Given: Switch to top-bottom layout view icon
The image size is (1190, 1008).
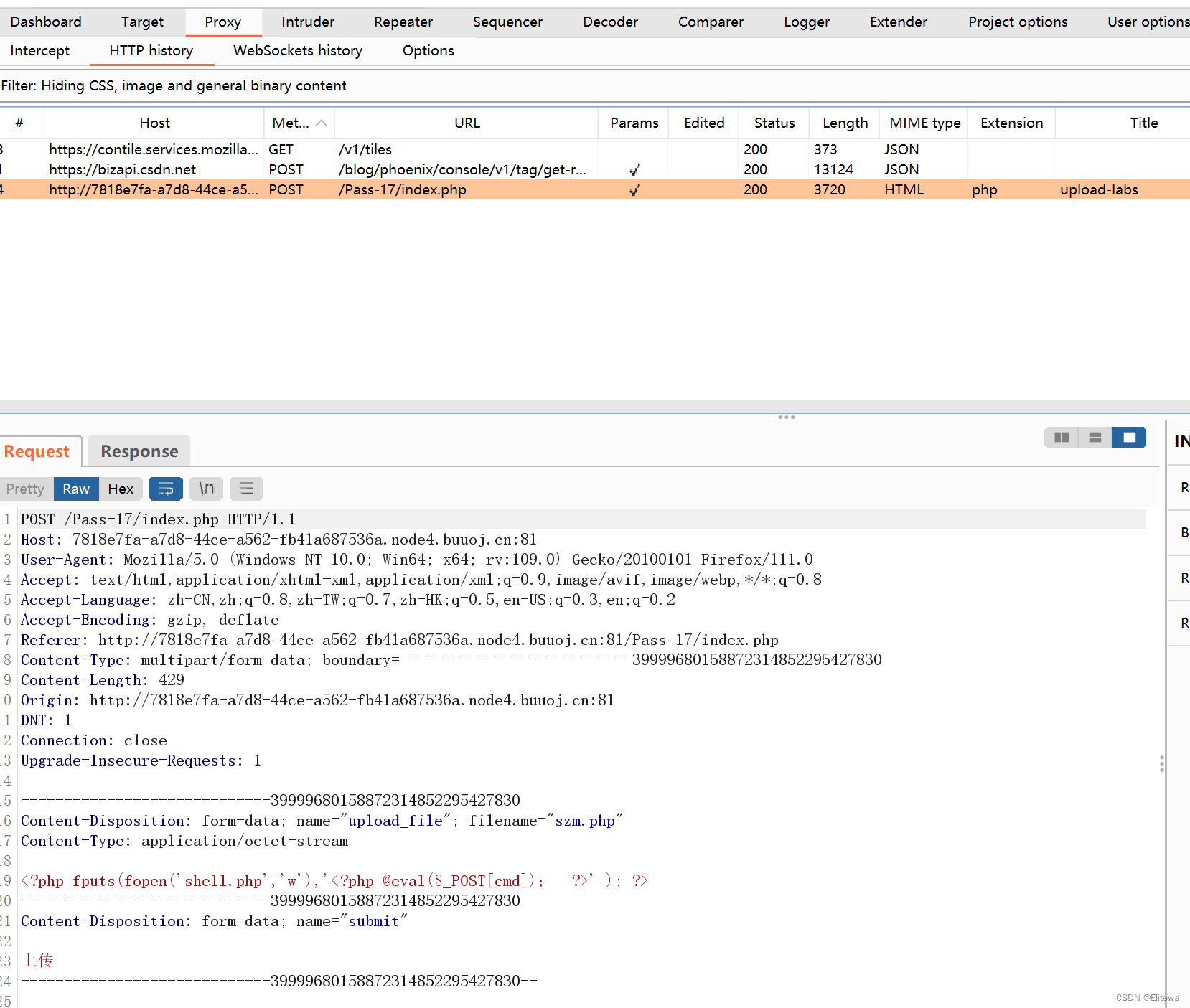Looking at the screenshot, I should coord(1095,438).
